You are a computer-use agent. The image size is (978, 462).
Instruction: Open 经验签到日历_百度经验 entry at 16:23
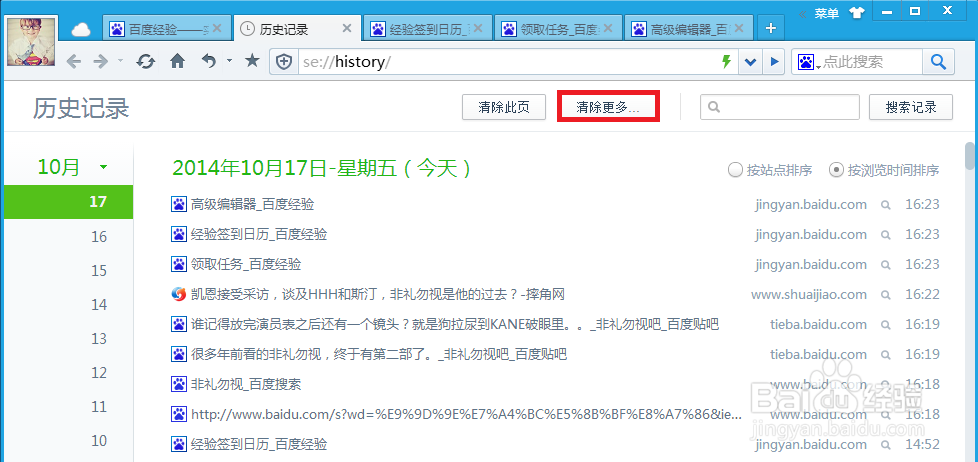pyautogui.click(x=259, y=234)
